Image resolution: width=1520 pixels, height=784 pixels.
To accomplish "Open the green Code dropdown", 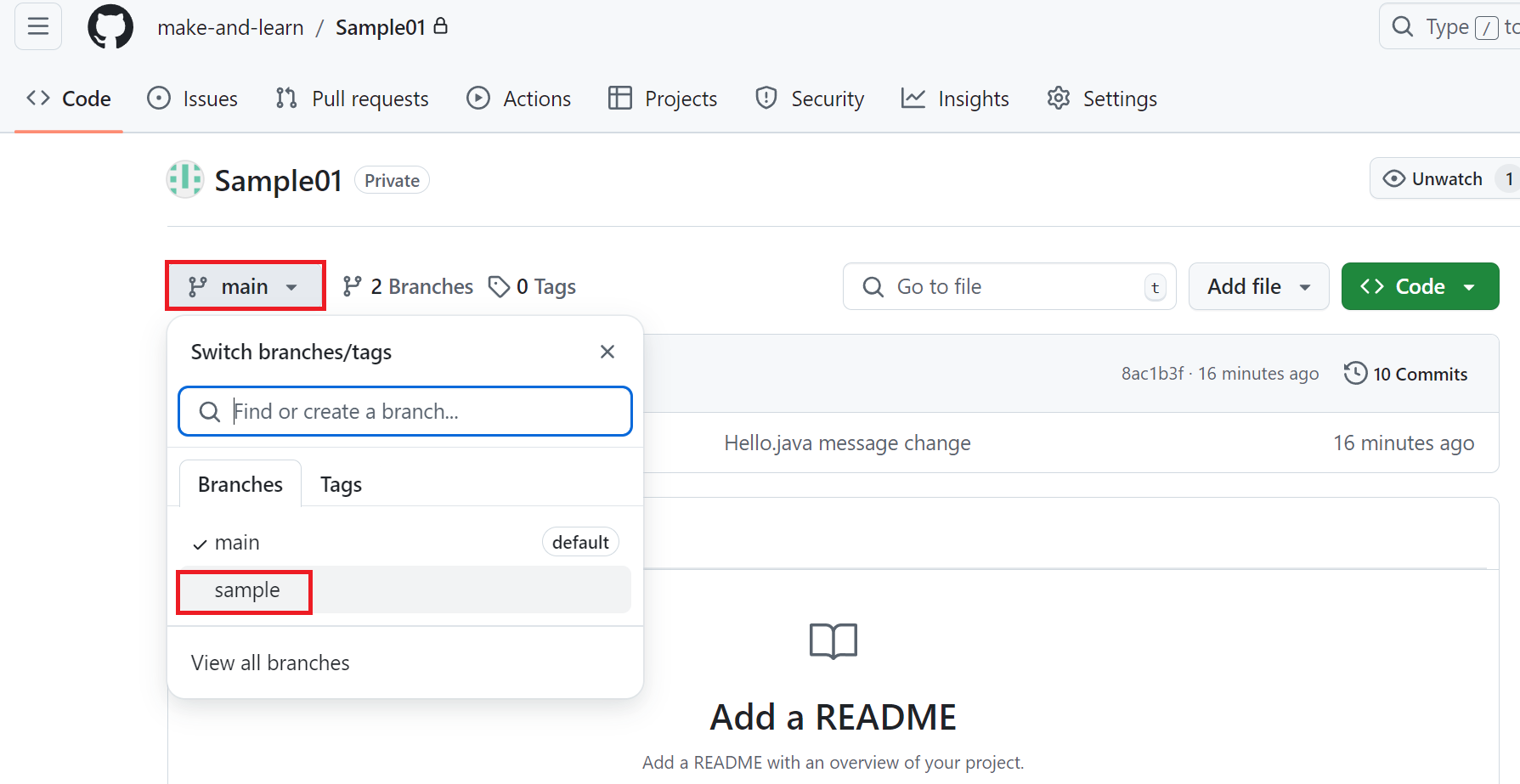I will pyautogui.click(x=1421, y=286).
